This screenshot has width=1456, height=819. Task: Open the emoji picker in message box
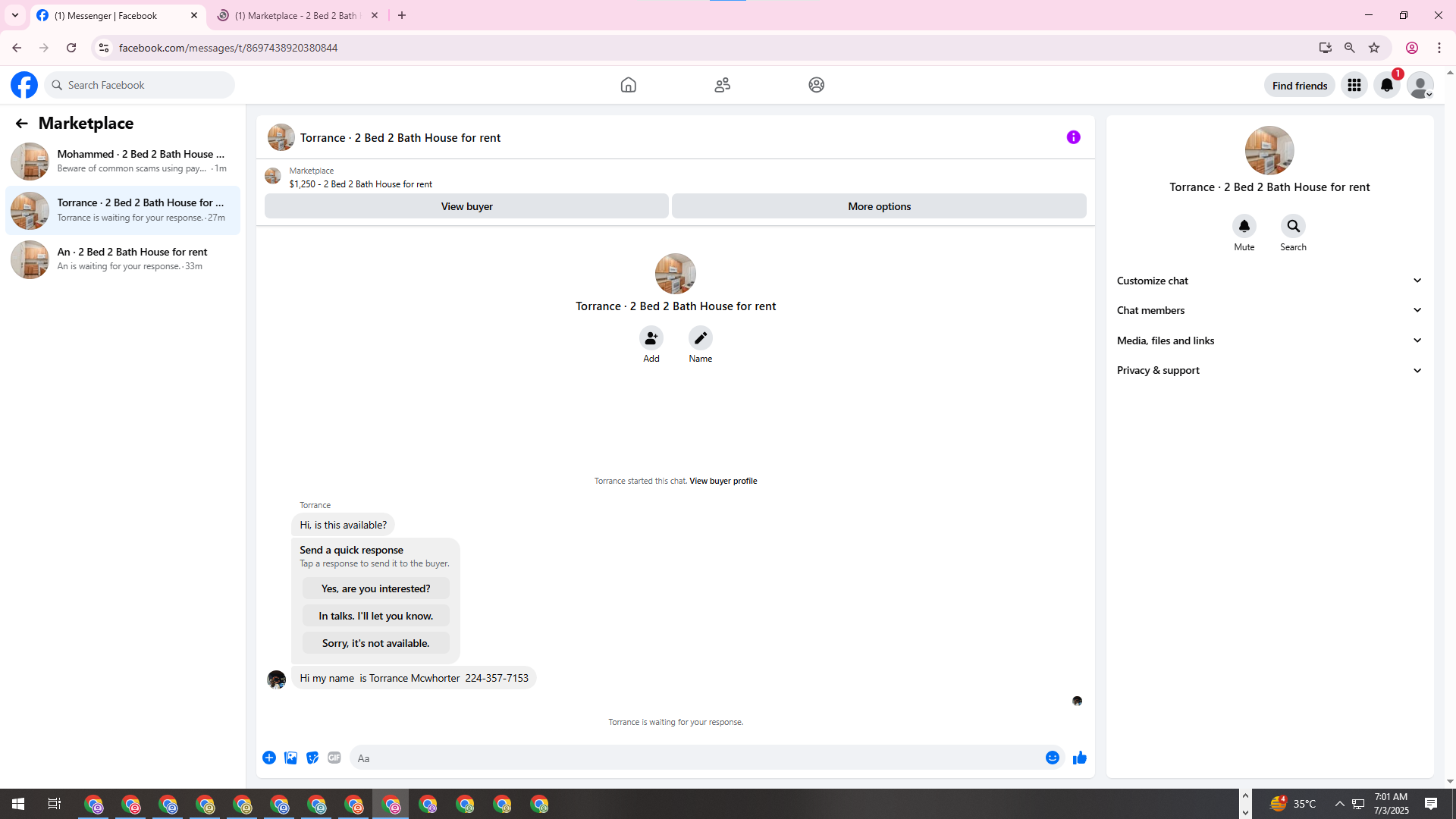pyautogui.click(x=1052, y=758)
